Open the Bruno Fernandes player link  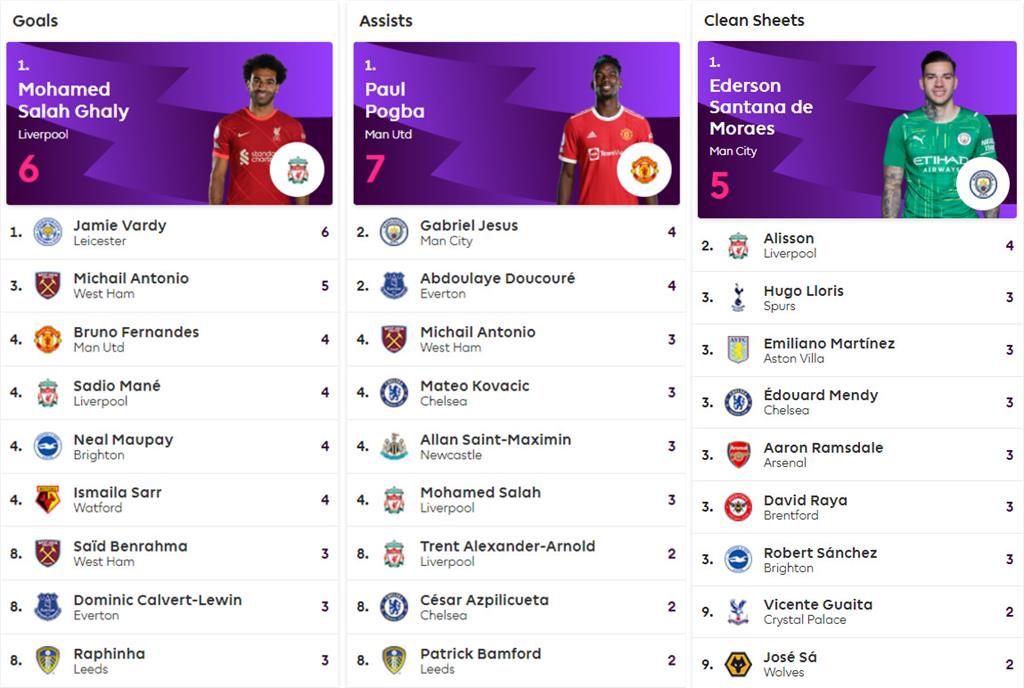[x=136, y=332]
